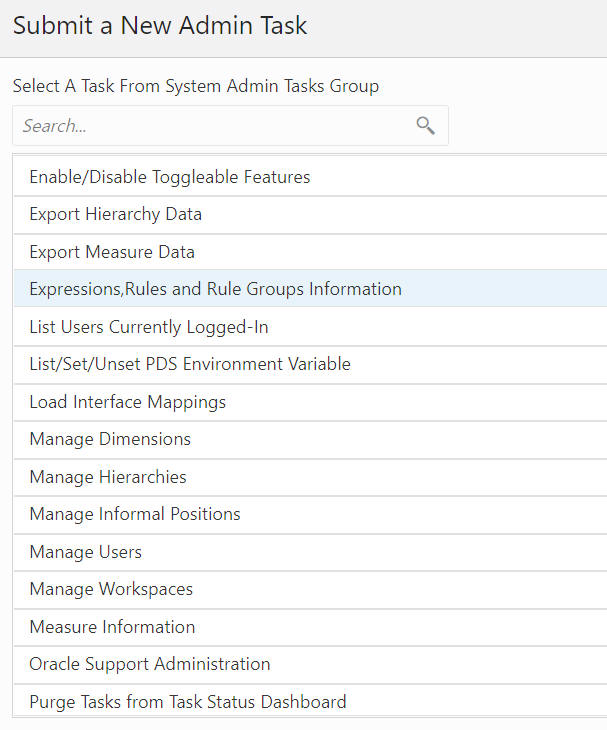Click empty area right of Manage Users row
This screenshot has height=730, width=607.
click(x=450, y=552)
